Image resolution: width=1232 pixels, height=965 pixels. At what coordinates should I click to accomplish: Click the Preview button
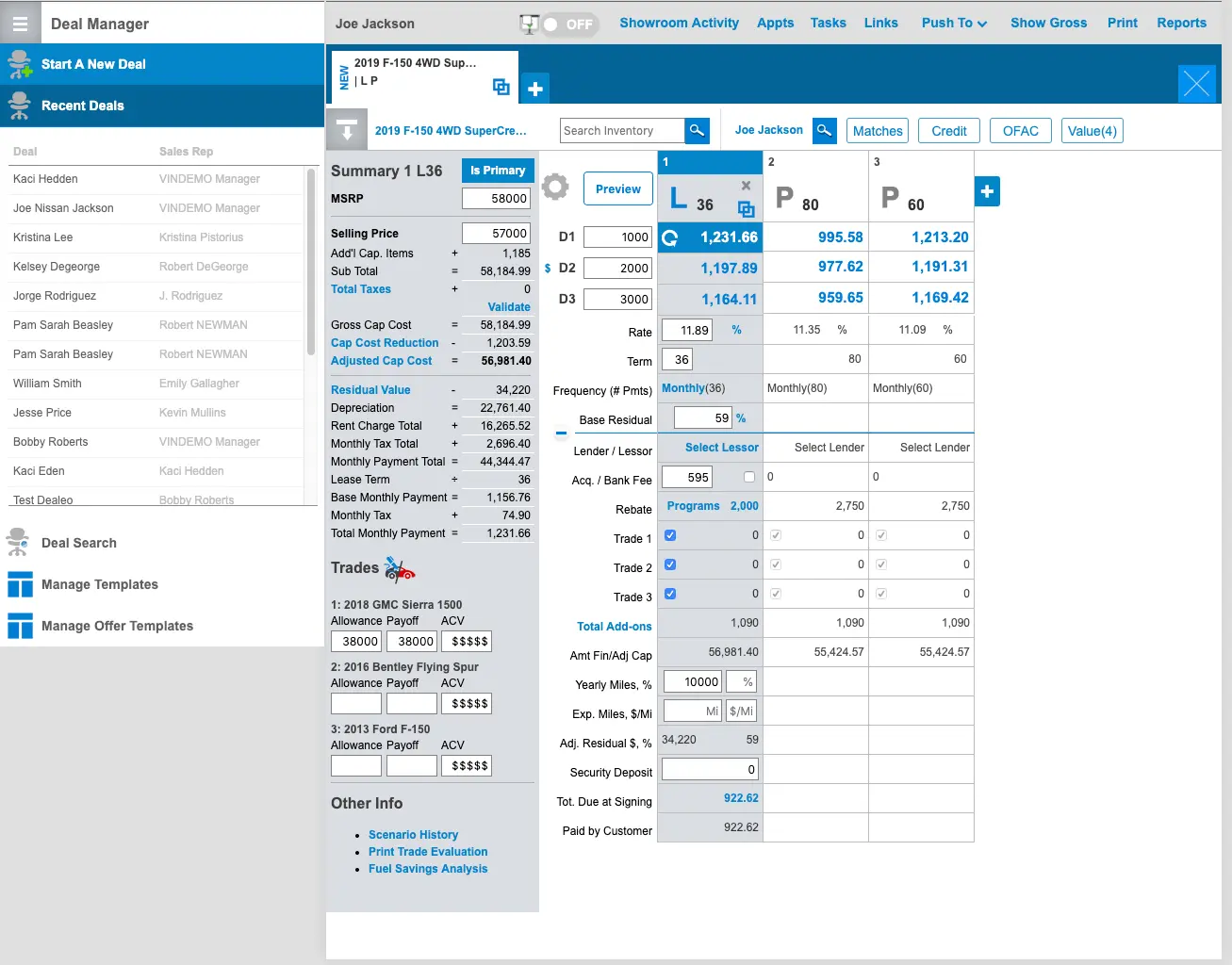[617, 188]
